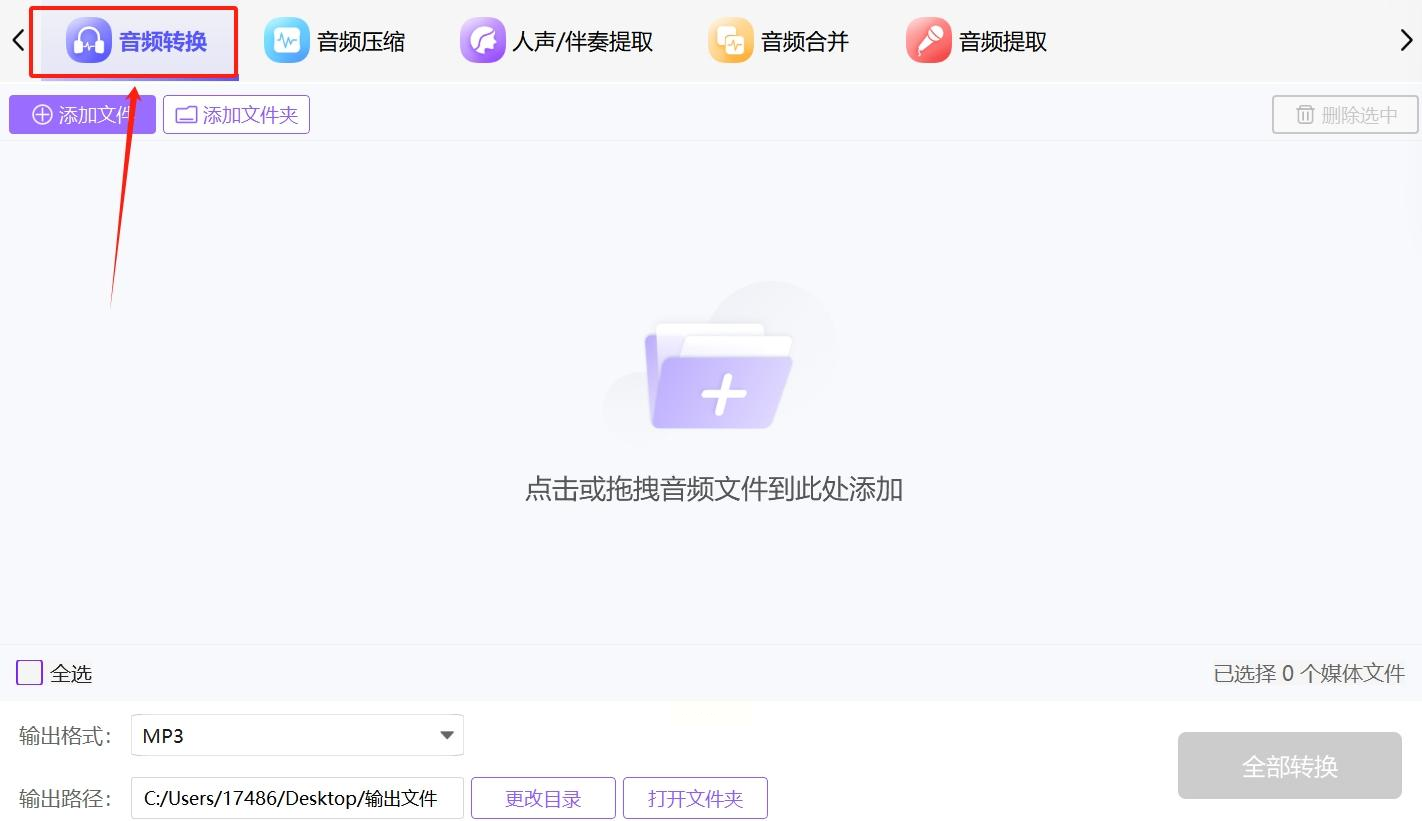Select the blue waveform Audio Compress icon
Screen dimensions: 1422x821
pos(287,41)
